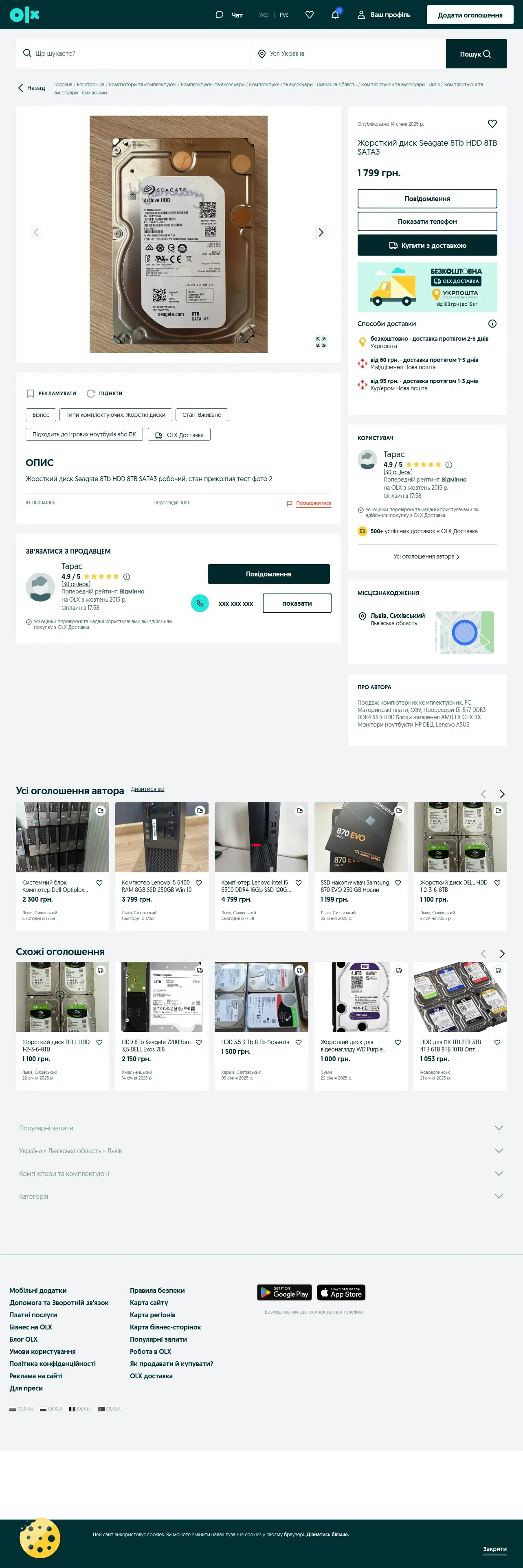Select OLX Доставка tag
523x1568 pixels.
[x=179, y=435]
